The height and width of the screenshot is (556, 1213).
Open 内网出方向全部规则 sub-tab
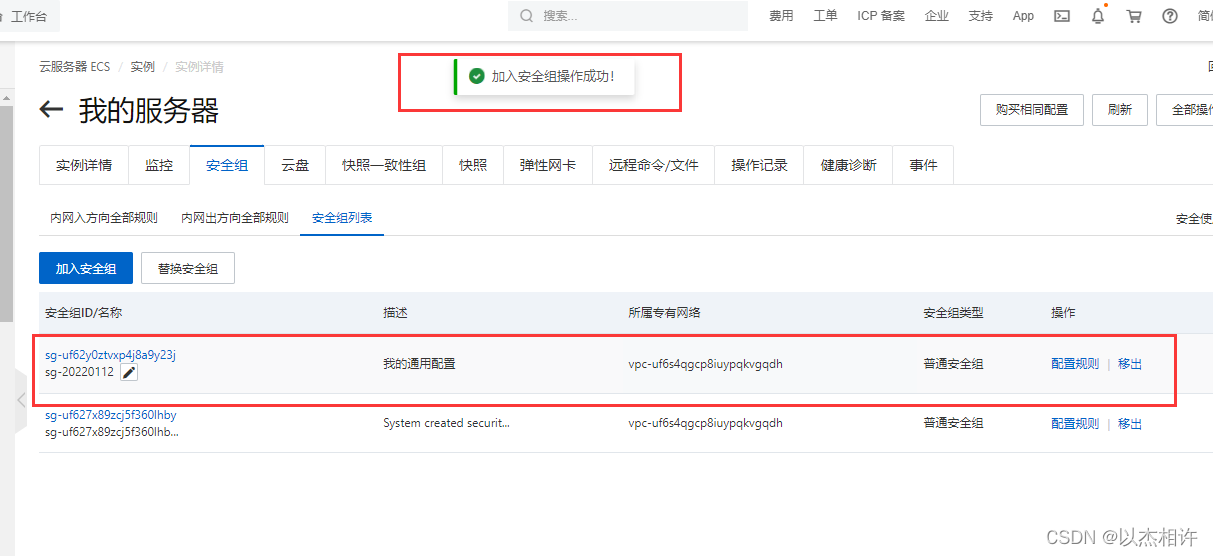point(235,217)
